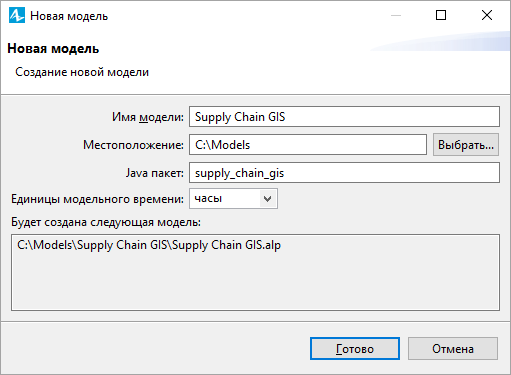Cancel the dialog with Отмена
Screen dimensions: 511x375
coord(453,349)
